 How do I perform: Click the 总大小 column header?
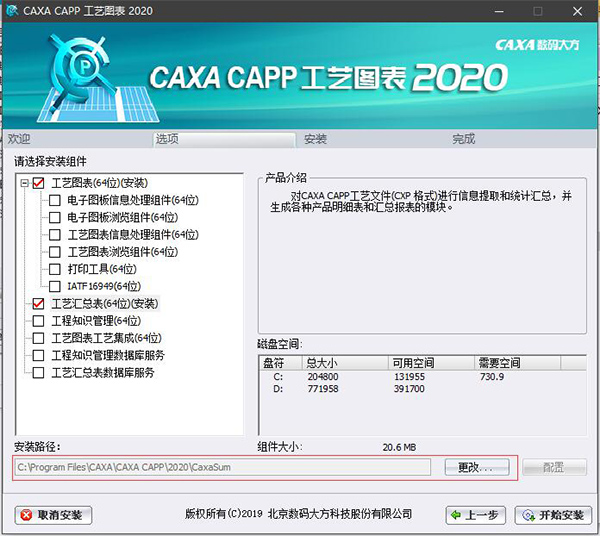point(345,363)
